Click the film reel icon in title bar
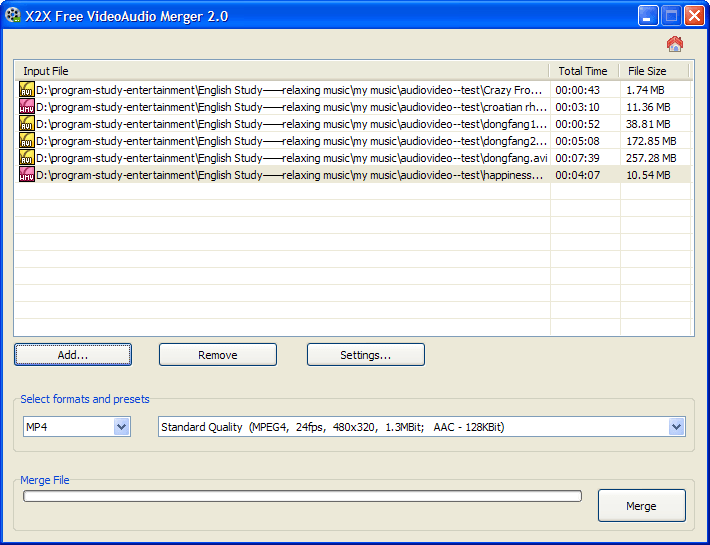The width and height of the screenshot is (710, 545). [x=13, y=15]
